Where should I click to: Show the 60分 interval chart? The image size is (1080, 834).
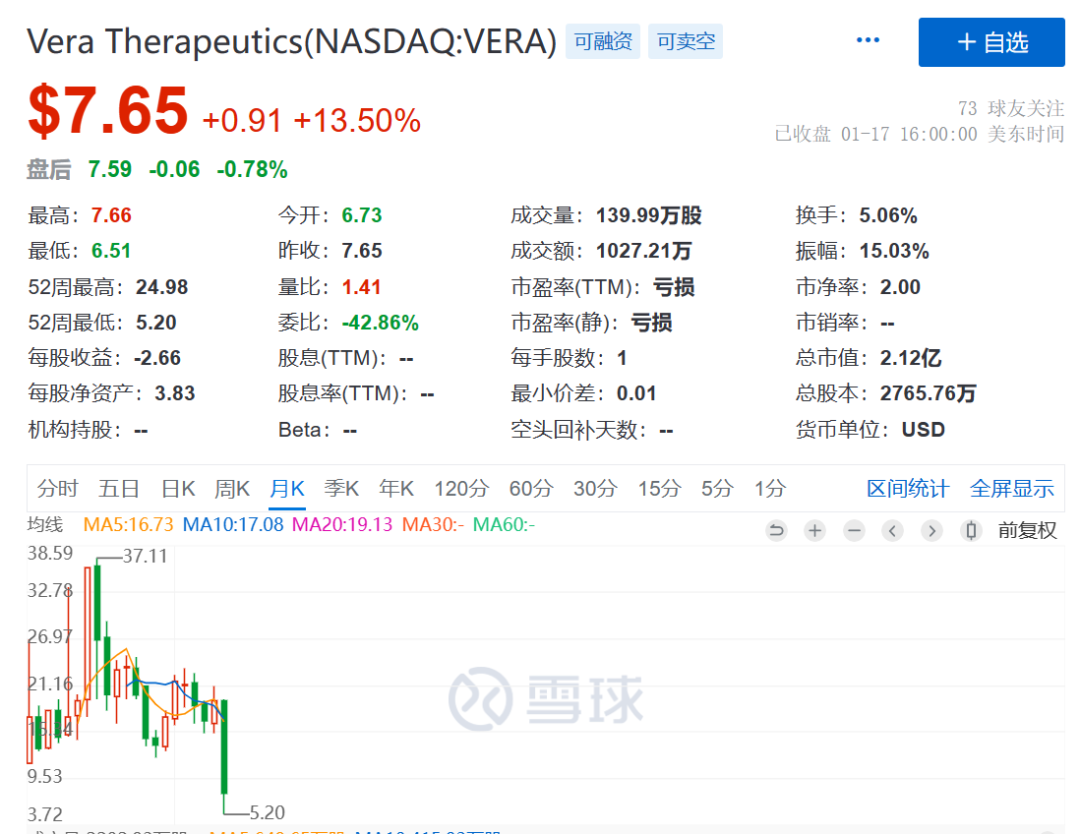[530, 489]
